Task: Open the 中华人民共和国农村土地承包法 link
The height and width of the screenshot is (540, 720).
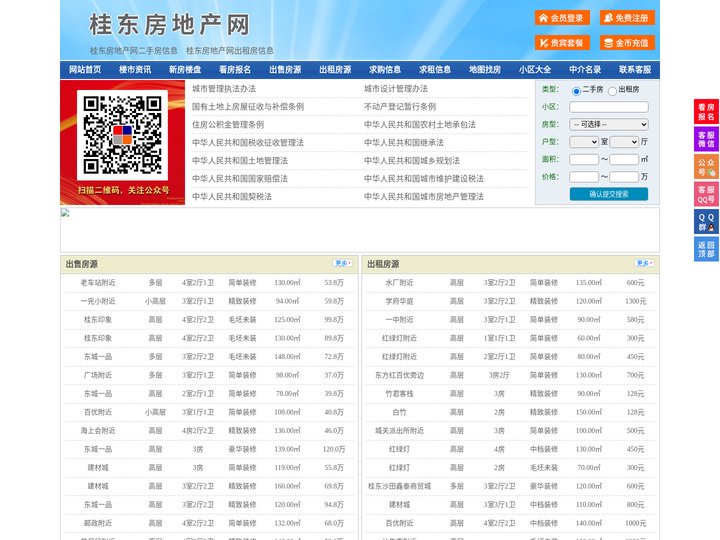Action: (x=420, y=124)
